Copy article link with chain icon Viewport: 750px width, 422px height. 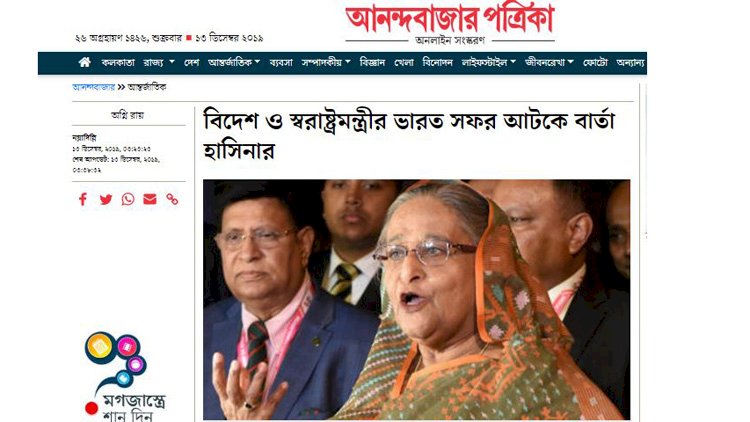172,199
